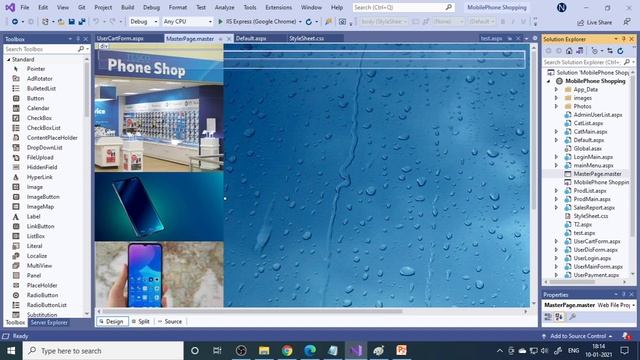Open Google Chrome from taskbar
Viewport: 640px width, 360px height.
click(287, 351)
